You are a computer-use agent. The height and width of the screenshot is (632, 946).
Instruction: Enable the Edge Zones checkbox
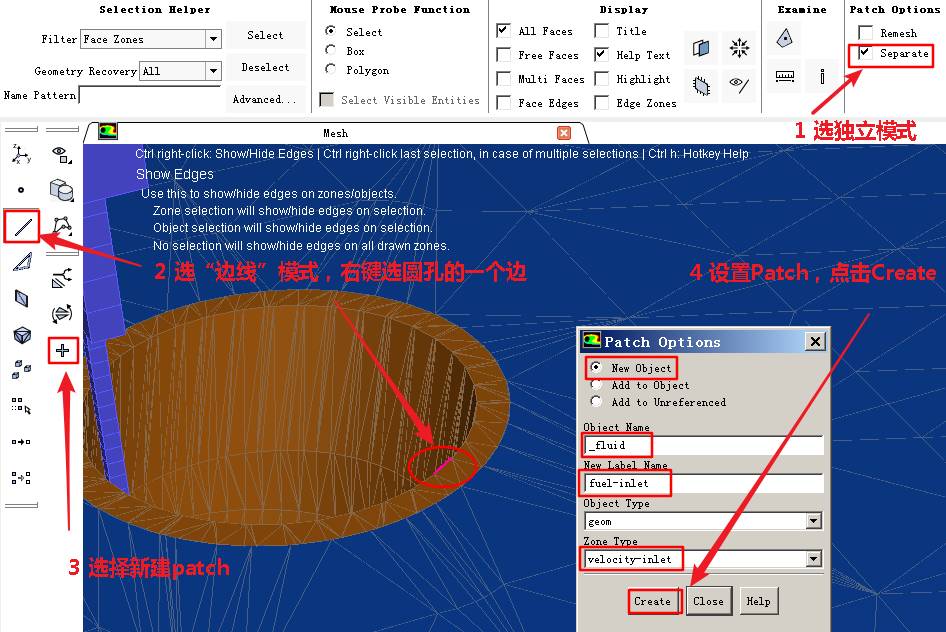coord(602,103)
